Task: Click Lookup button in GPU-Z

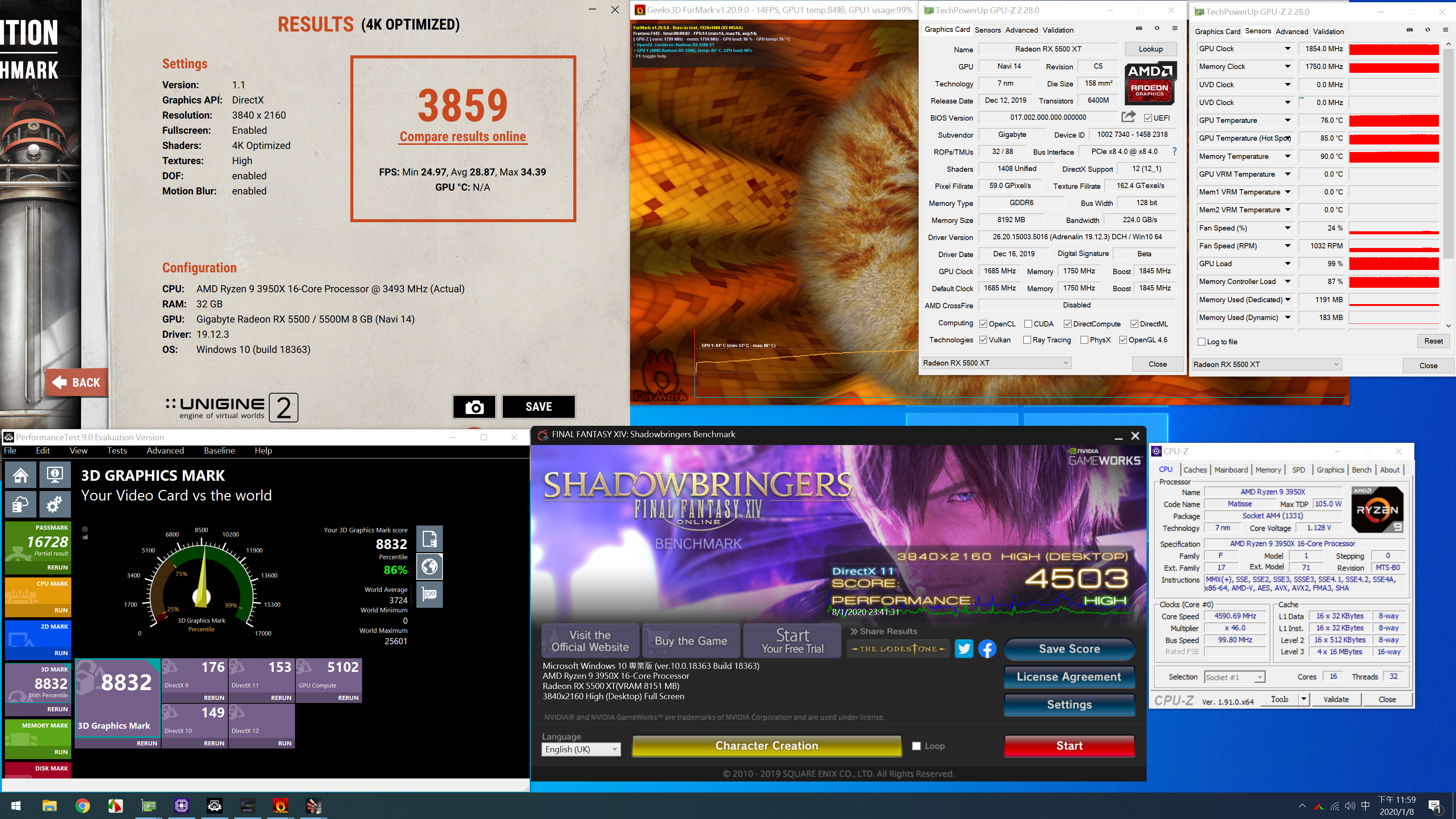Action: tap(1150, 49)
